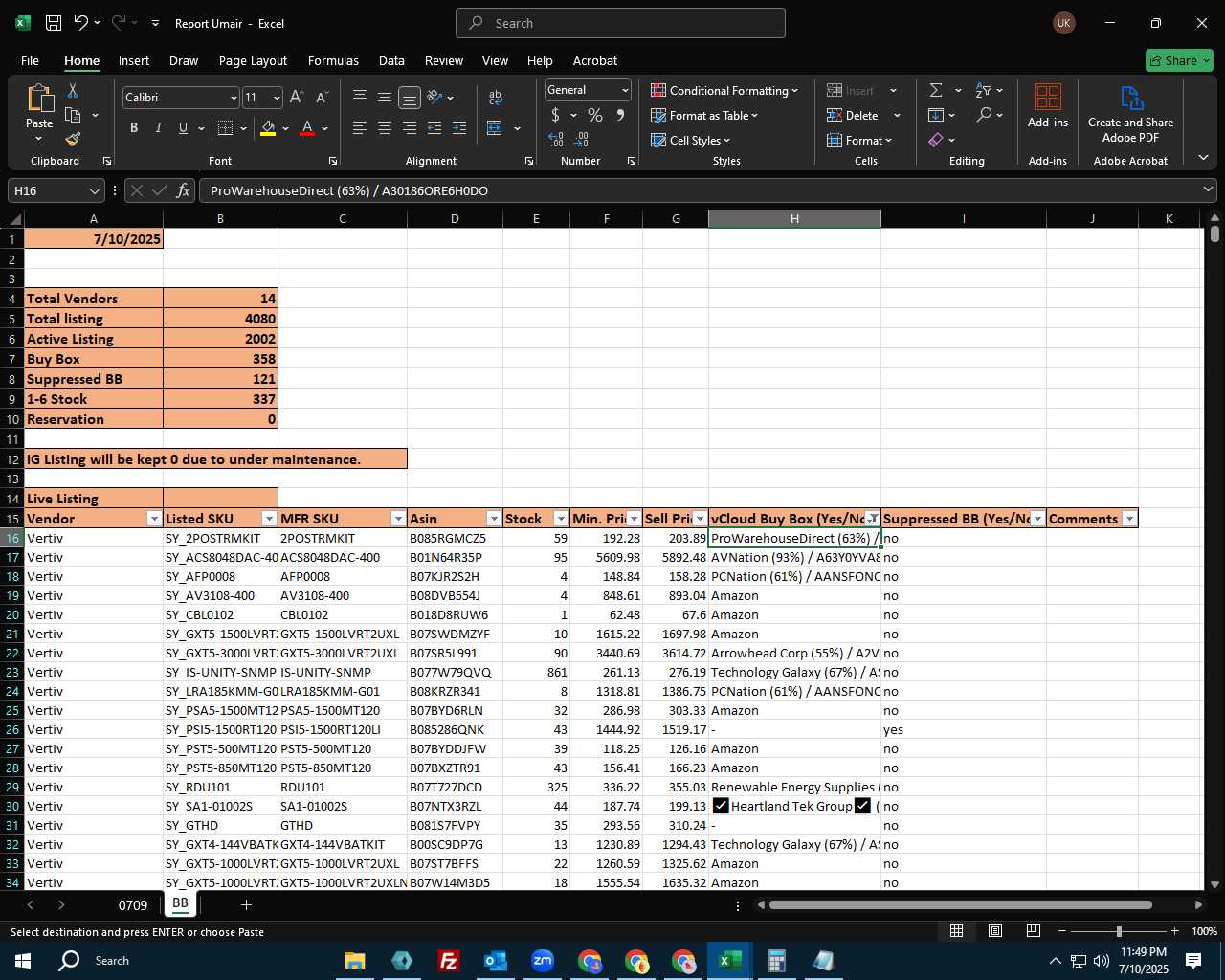1225x980 pixels.
Task: Toggle Align Left in Alignment group
Action: (360, 128)
